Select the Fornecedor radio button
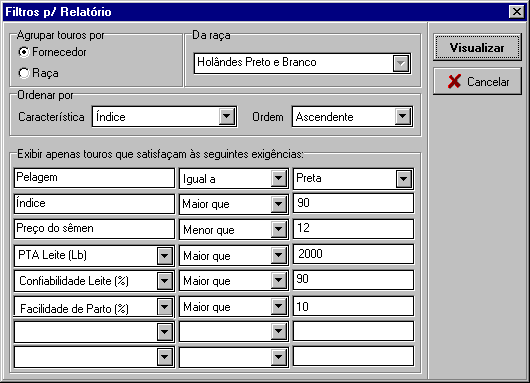530x383 pixels. (24, 52)
